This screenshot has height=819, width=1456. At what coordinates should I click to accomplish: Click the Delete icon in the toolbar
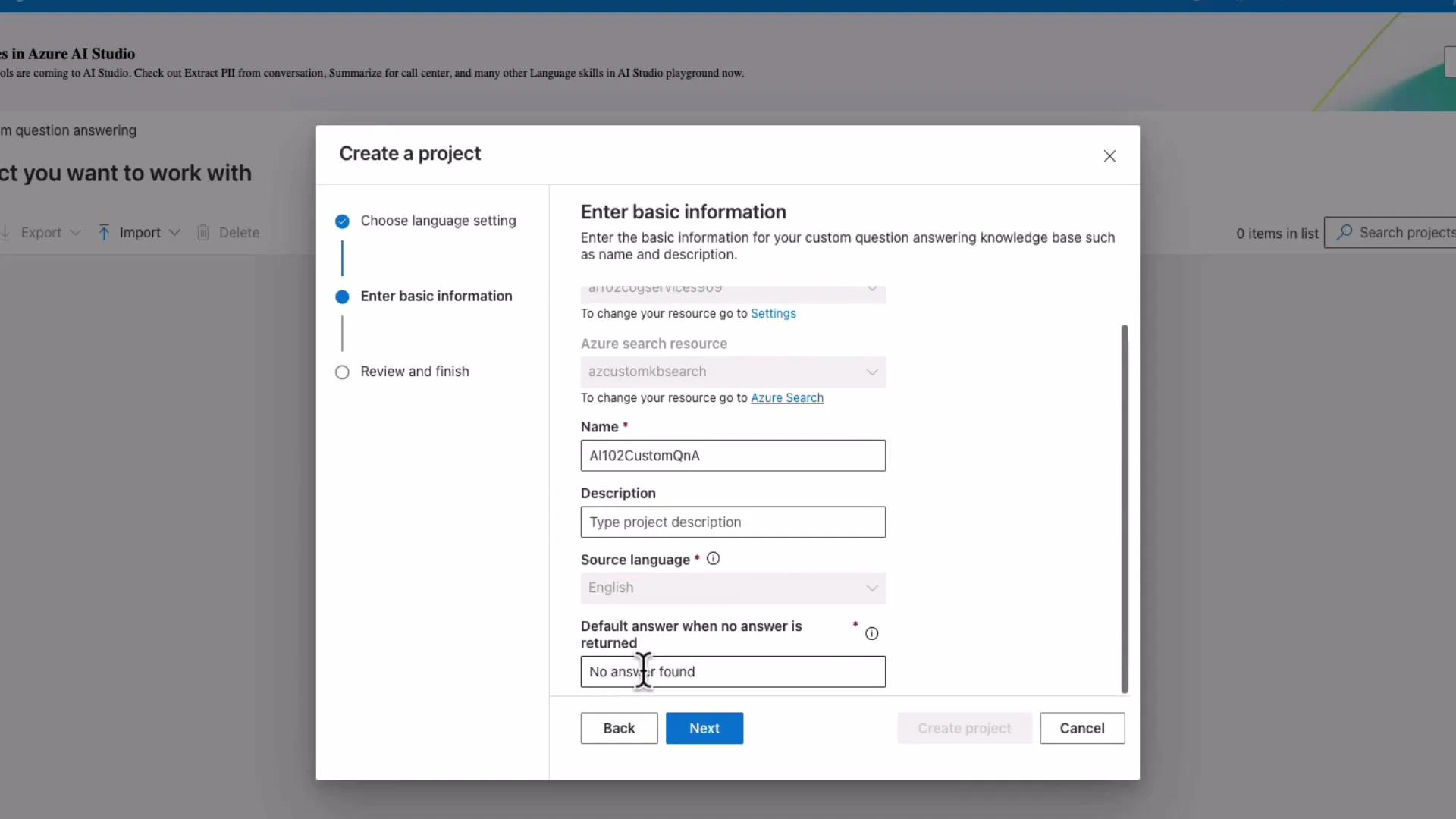[203, 232]
